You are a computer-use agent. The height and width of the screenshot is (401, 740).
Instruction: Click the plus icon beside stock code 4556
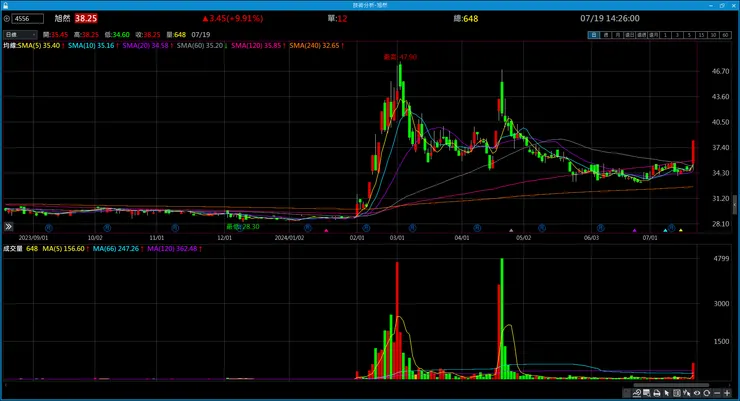[7, 18]
